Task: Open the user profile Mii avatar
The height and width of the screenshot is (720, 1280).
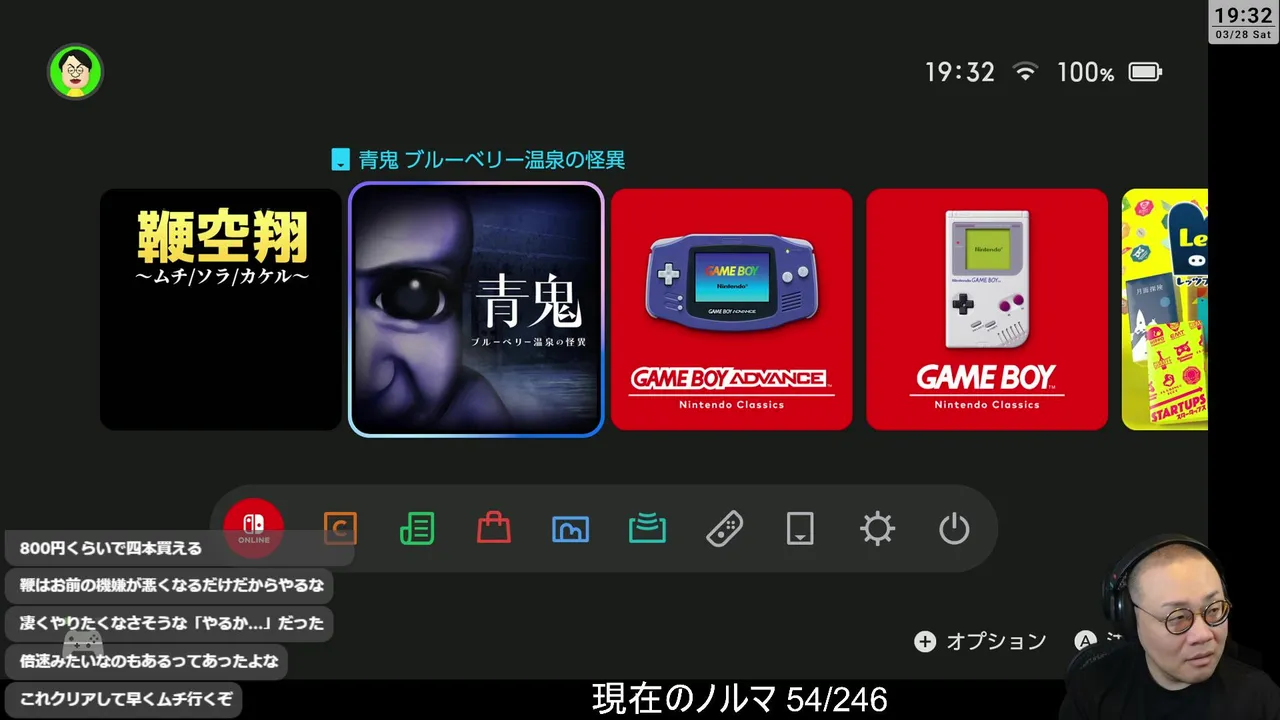Action: pos(75,71)
